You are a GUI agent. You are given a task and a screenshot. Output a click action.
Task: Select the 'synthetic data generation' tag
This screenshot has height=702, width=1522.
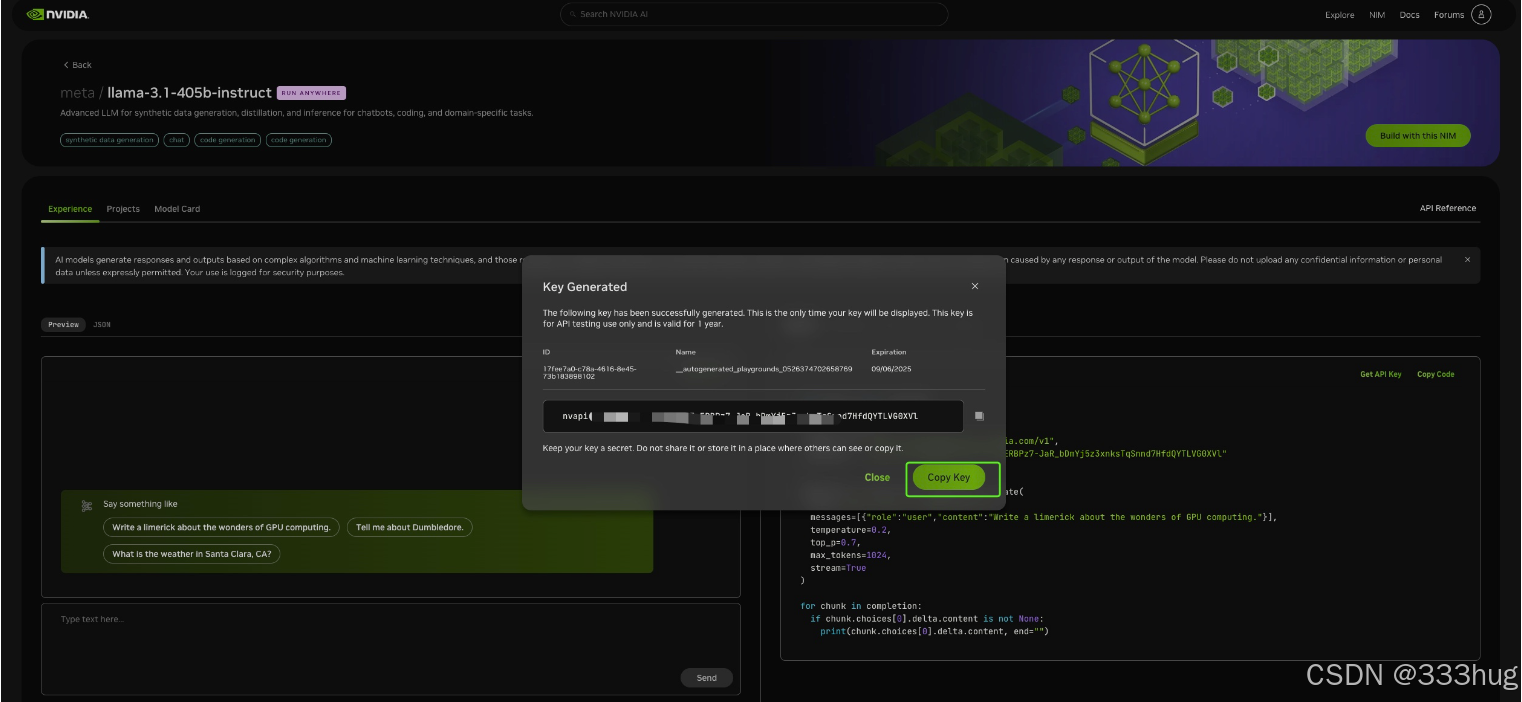pos(109,140)
